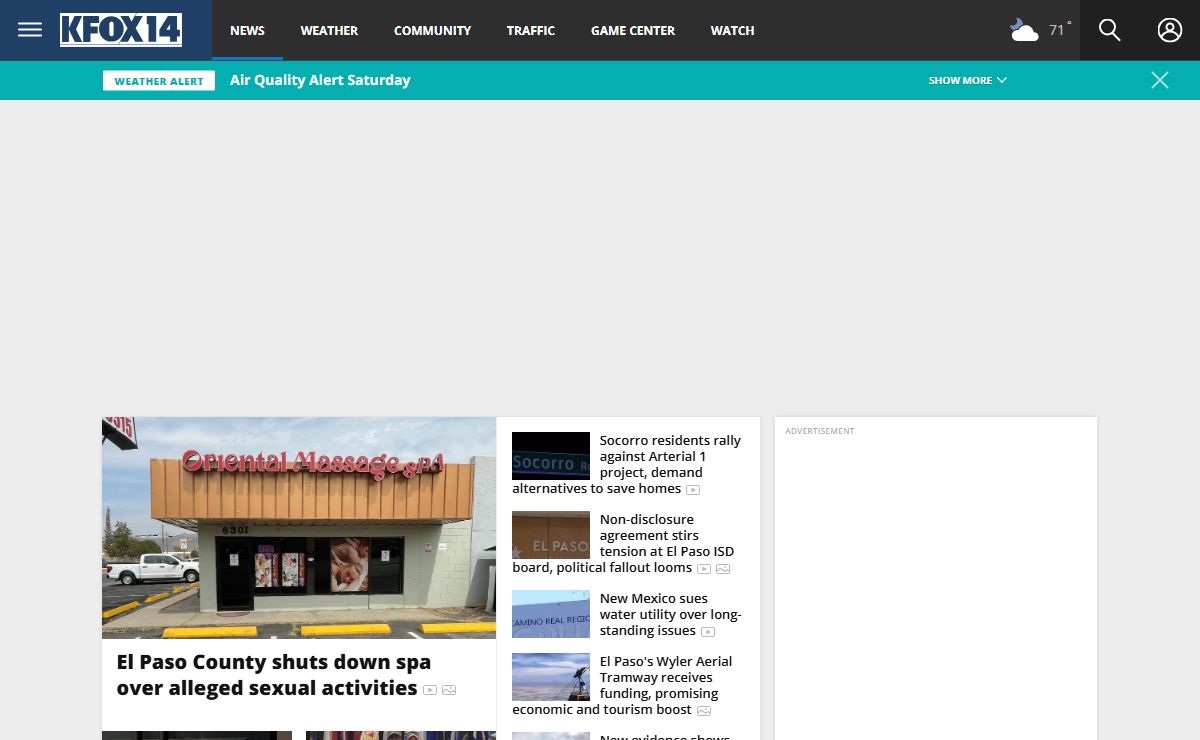Expand Show More in weather alert
The height and width of the screenshot is (740, 1200).
967,80
